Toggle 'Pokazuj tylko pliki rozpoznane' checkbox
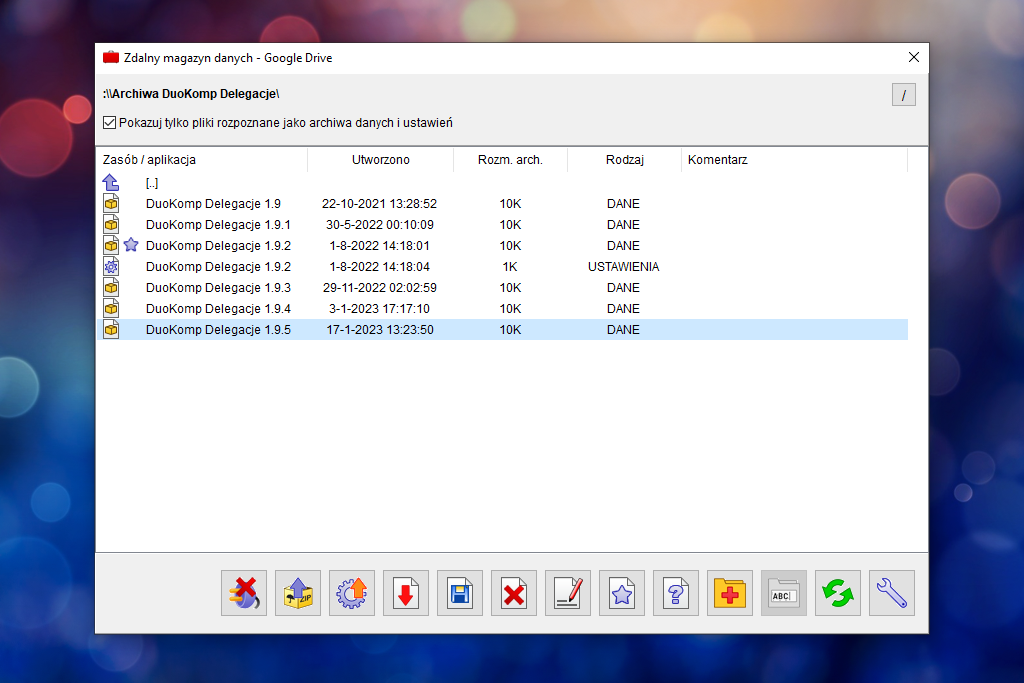1024x683 pixels. tap(110, 123)
